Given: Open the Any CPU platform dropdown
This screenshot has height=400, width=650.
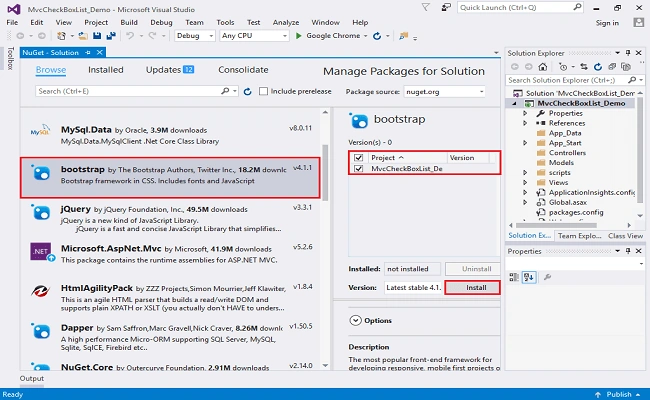Looking at the screenshot, I should 254,36.
